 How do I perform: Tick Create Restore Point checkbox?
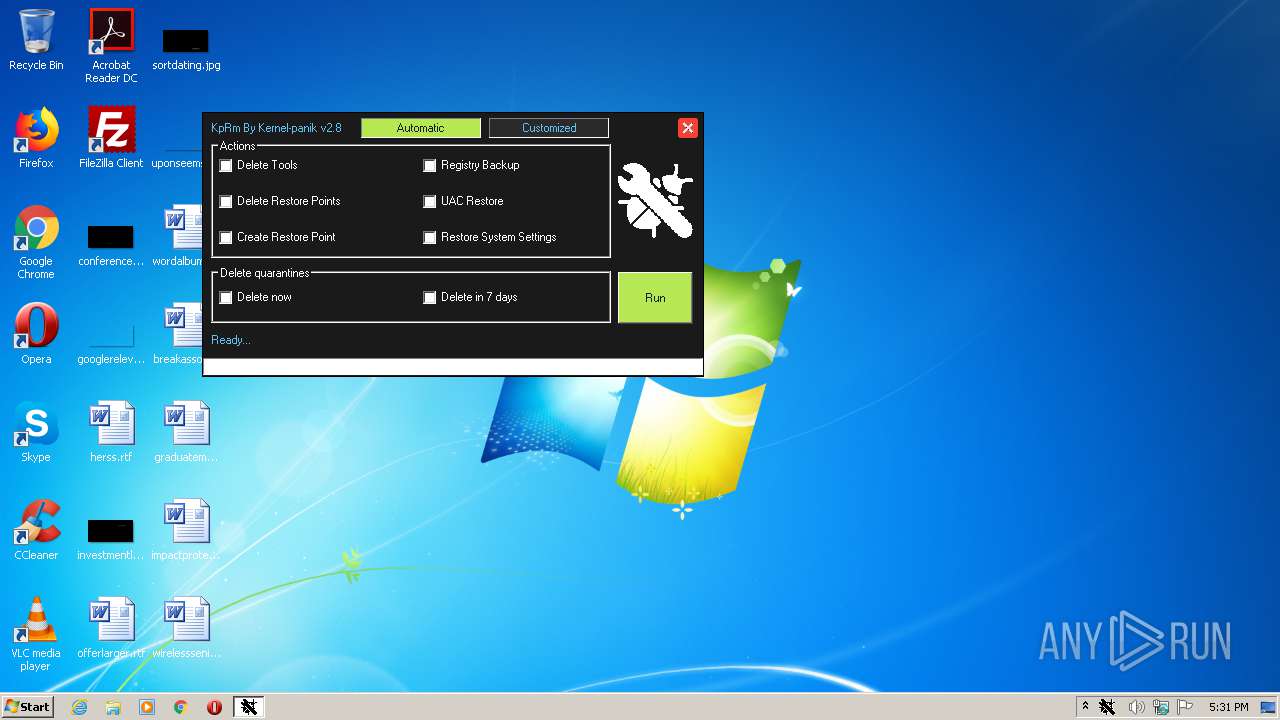pos(226,238)
